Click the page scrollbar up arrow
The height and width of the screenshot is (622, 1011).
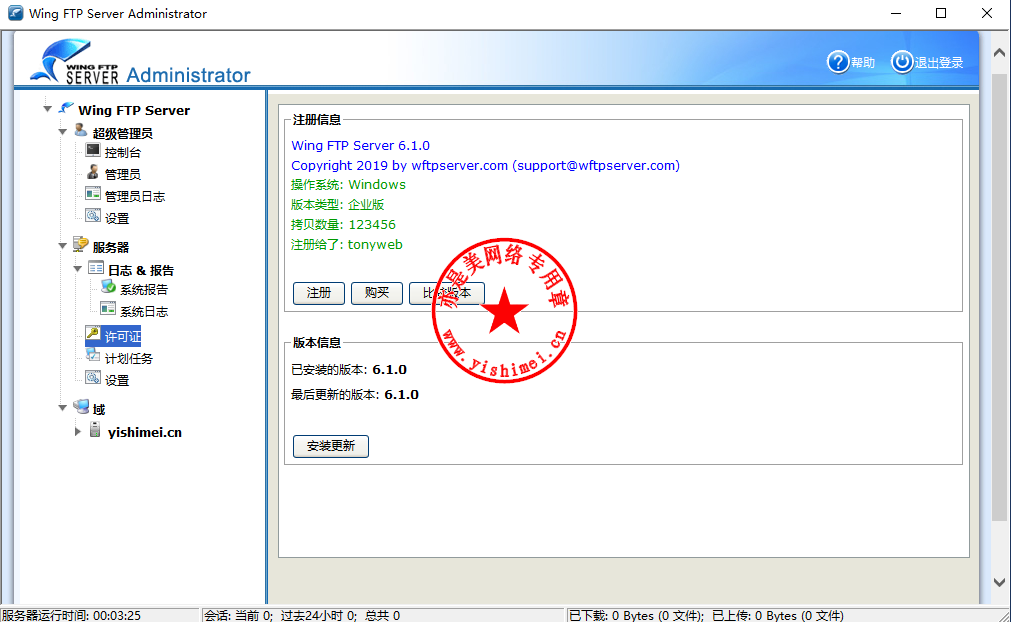[x=999, y=53]
